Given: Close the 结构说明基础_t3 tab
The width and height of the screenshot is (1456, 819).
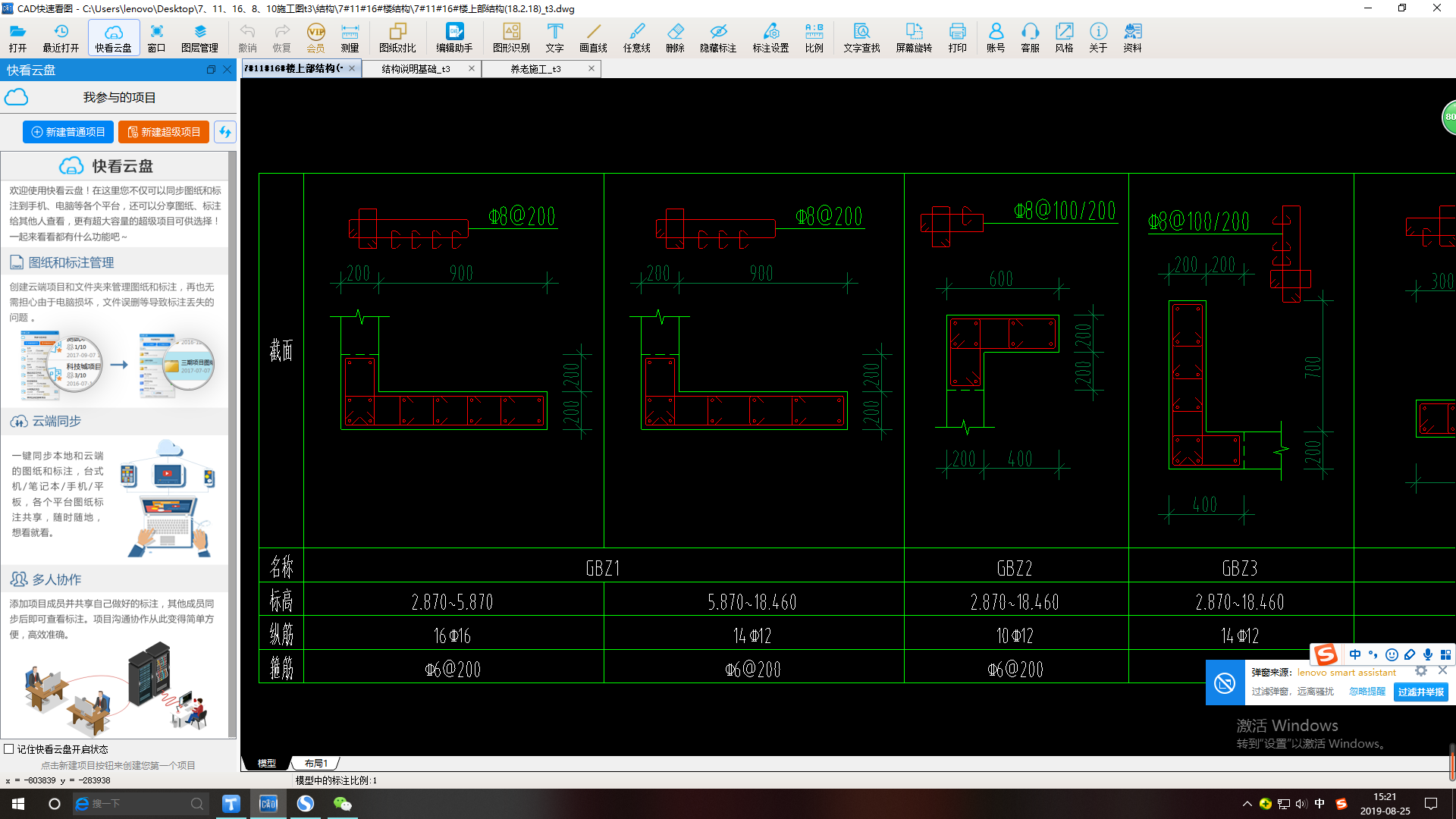Looking at the screenshot, I should tap(472, 69).
